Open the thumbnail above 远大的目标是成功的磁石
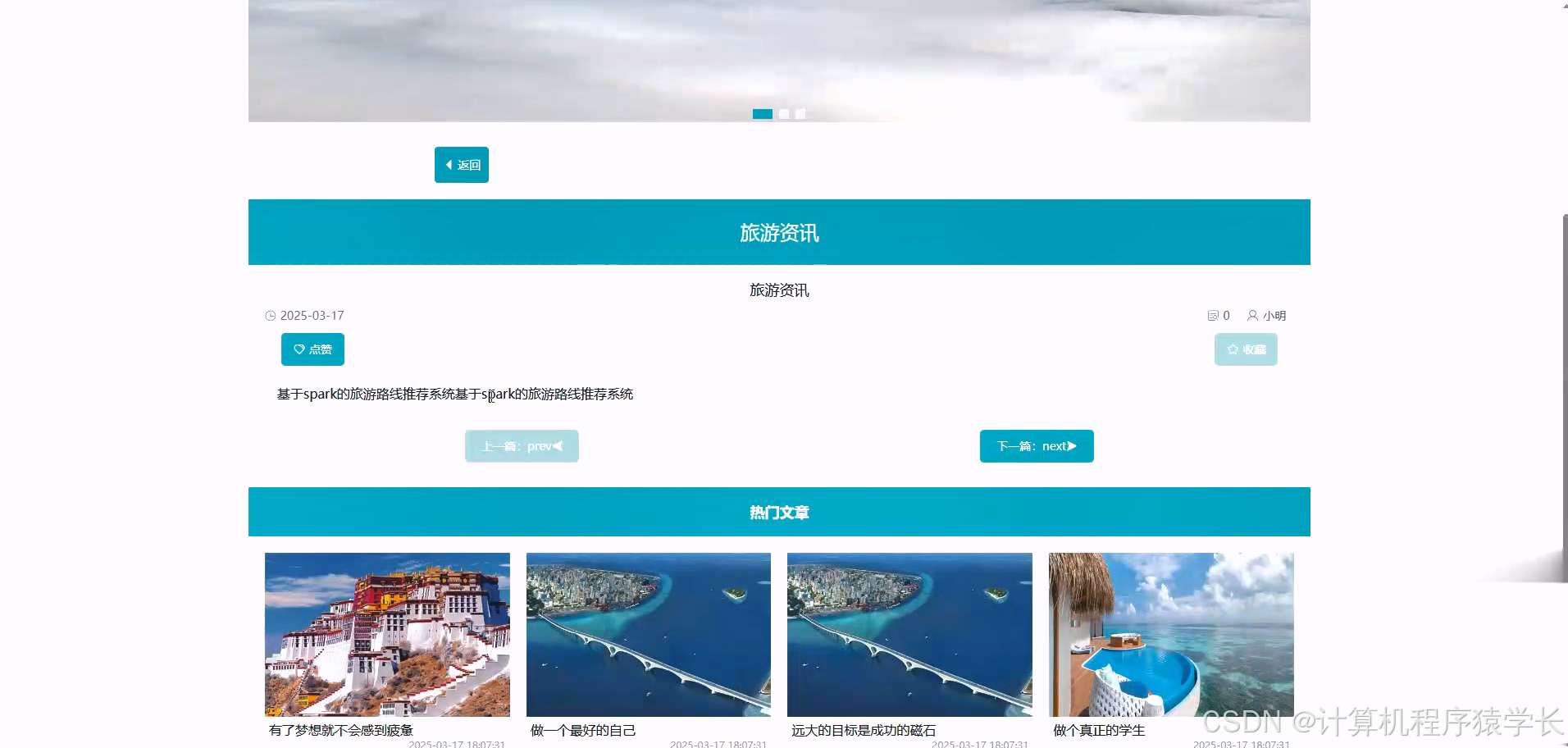Viewport: 1568px width, 748px height. 909,635
